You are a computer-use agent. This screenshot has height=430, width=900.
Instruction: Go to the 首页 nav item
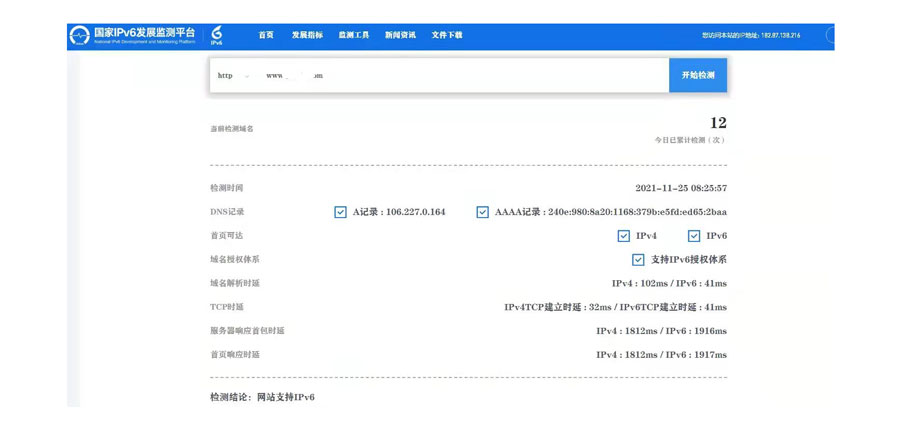[266, 35]
